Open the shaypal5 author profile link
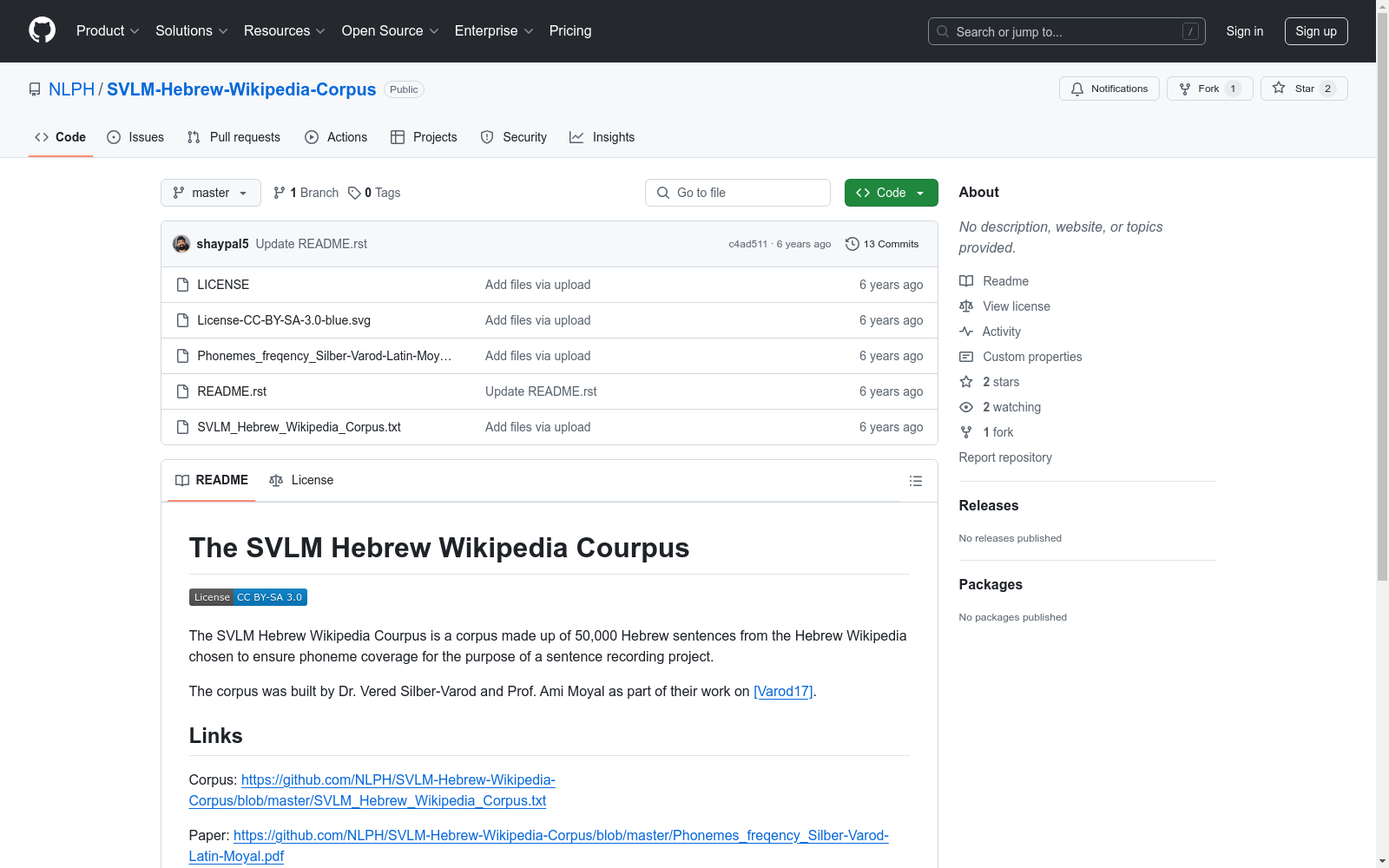Screen dimensions: 1389x868 point(222,244)
